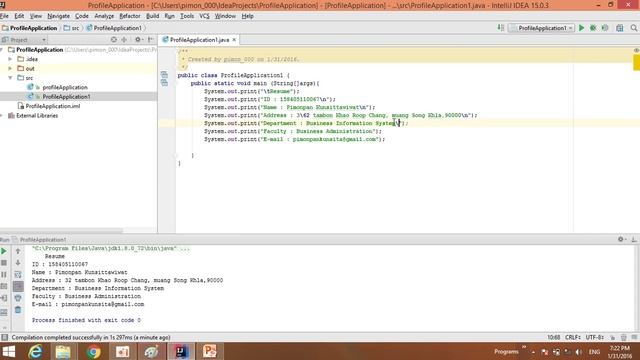Toggle soft-wrap in Run console
This screenshot has height=360, width=640.
18,275
